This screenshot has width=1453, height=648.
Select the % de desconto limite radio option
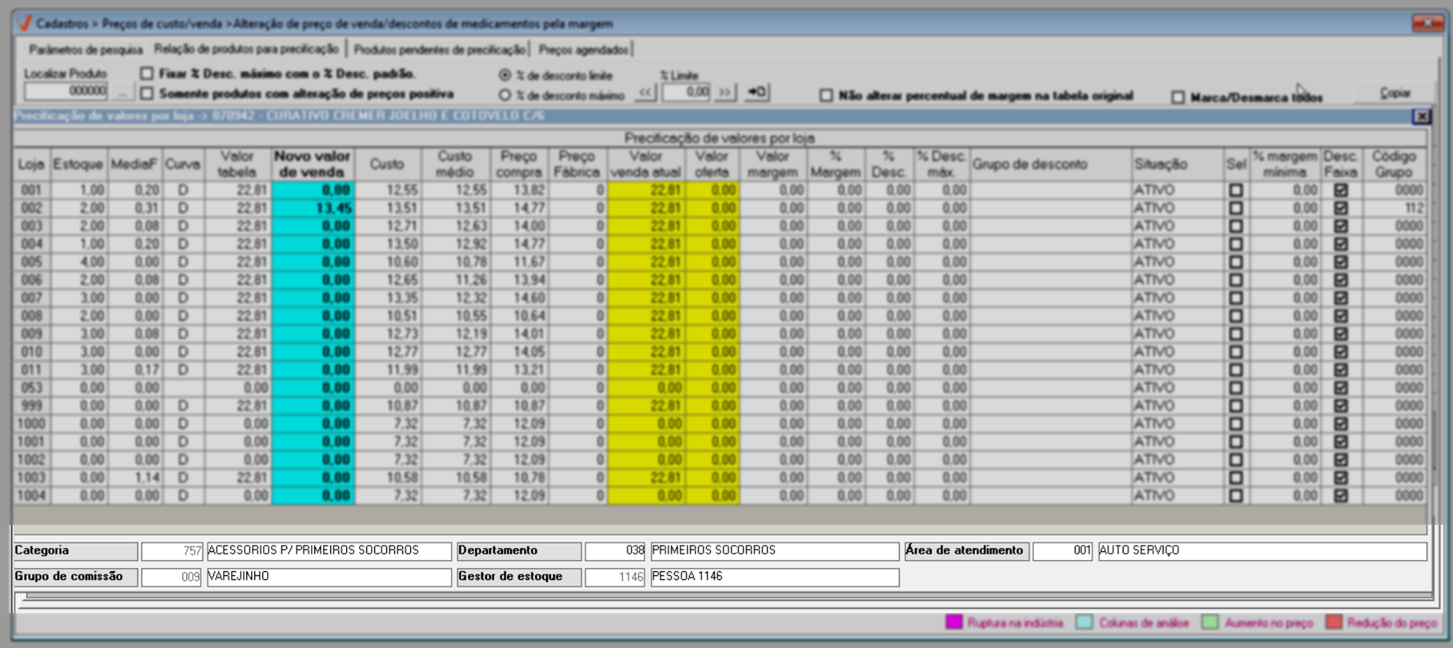(505, 75)
